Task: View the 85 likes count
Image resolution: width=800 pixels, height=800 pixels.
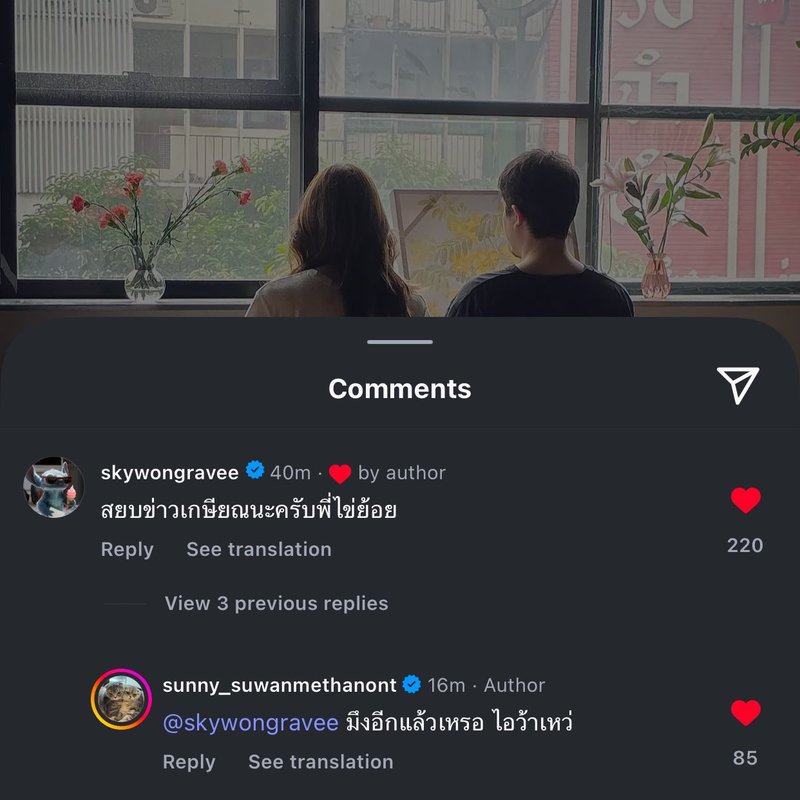Action: click(x=745, y=758)
